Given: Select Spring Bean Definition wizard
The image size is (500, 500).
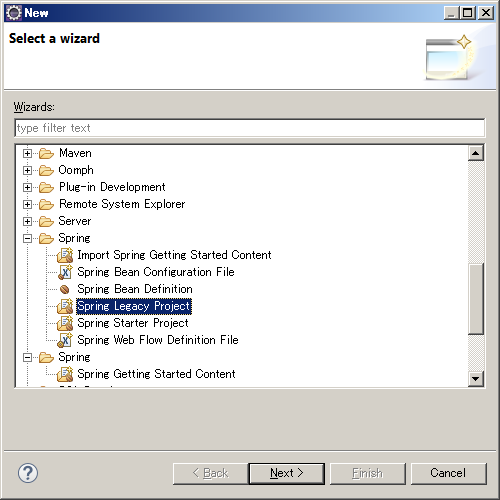Looking at the screenshot, I should pyautogui.click(x=135, y=289).
